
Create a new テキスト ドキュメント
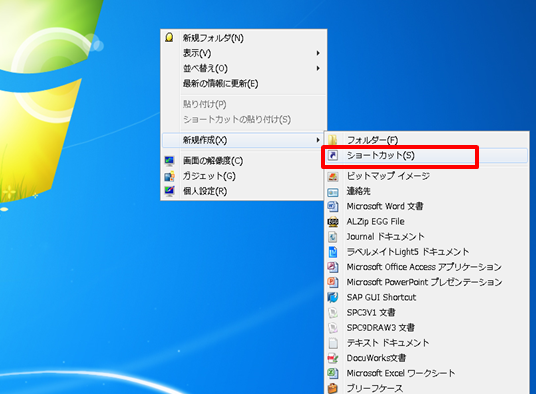[426, 343]
